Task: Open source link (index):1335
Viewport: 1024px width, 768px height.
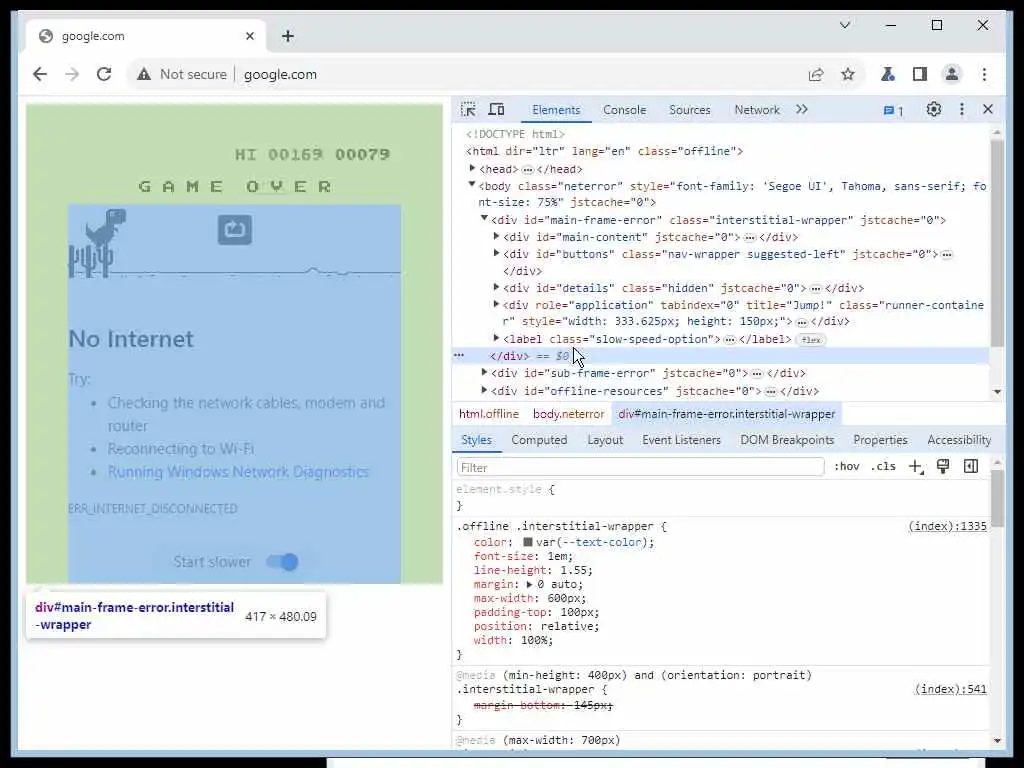Action: tap(947, 526)
